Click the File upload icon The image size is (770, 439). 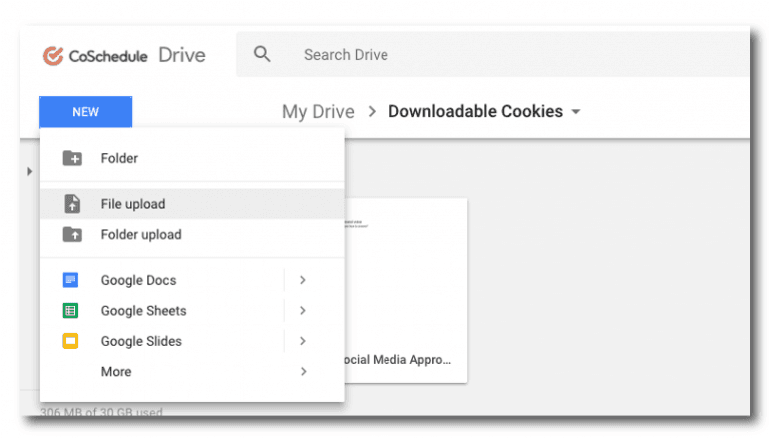coord(72,204)
